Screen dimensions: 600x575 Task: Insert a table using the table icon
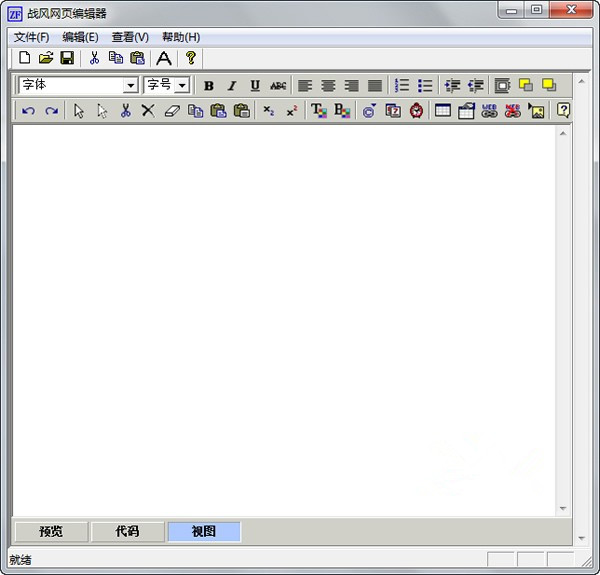(443, 111)
